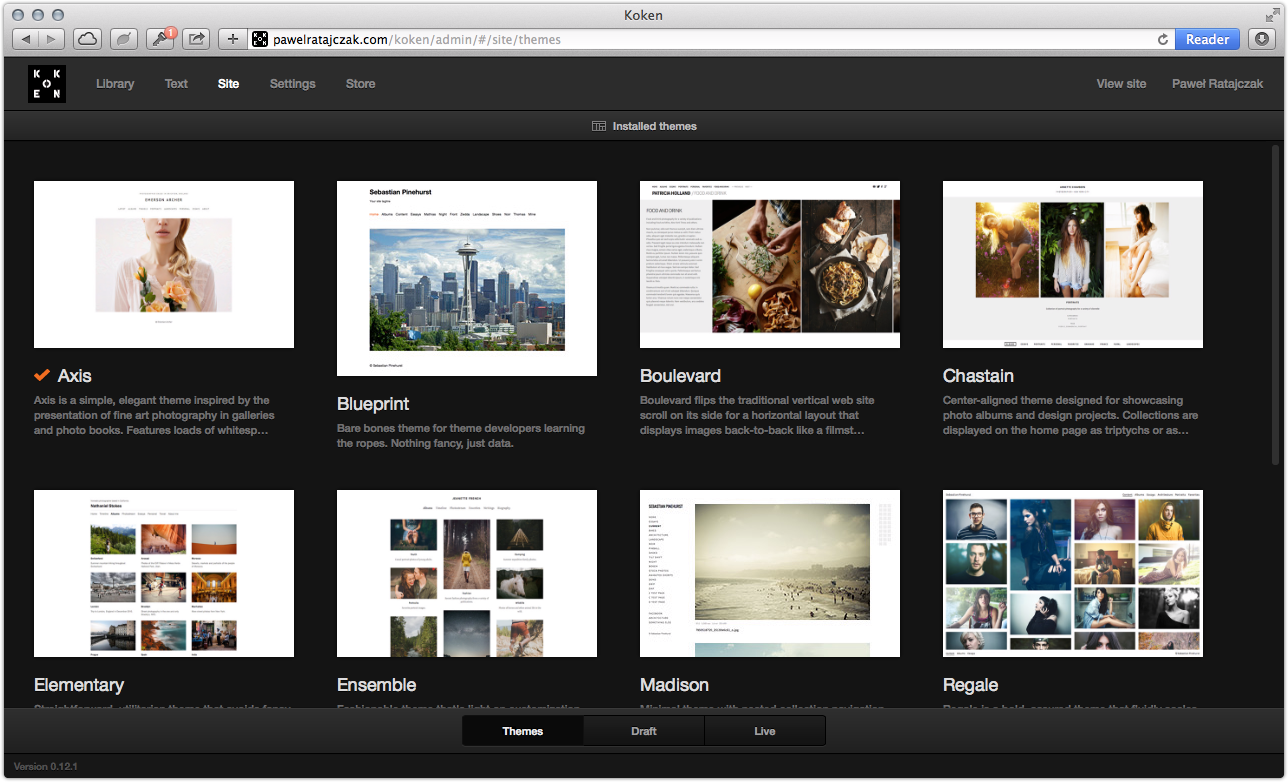The height and width of the screenshot is (782, 1288).
Task: Go back with the browser back arrow
Action: [26, 39]
